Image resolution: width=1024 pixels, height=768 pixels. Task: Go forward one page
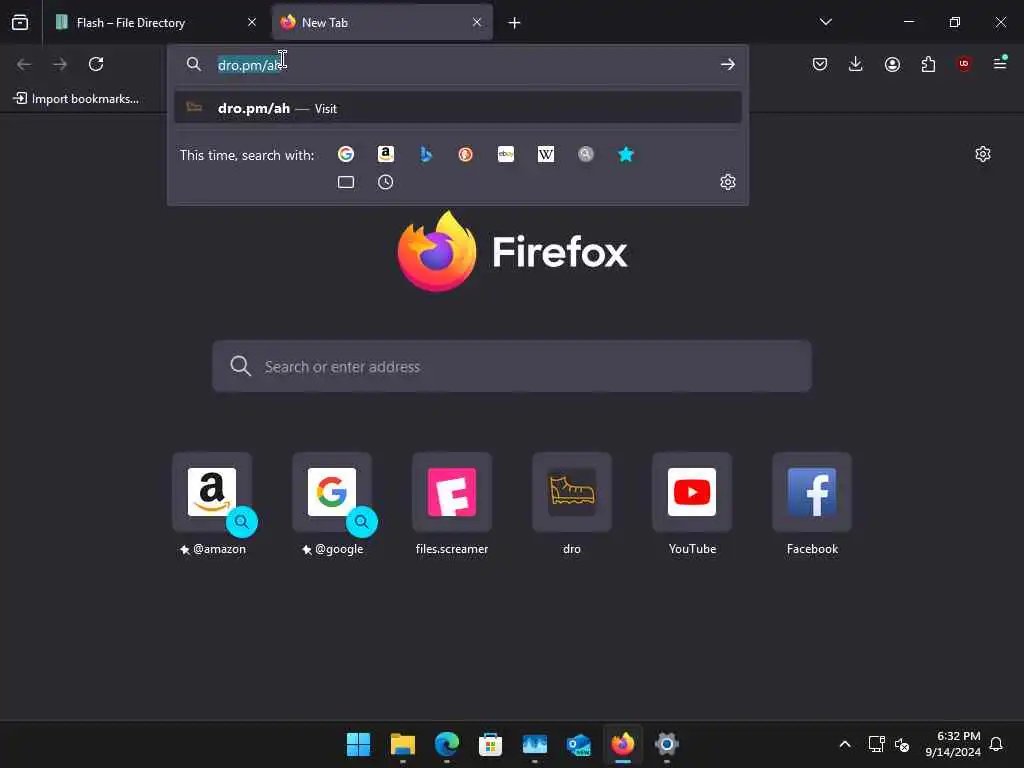click(60, 64)
